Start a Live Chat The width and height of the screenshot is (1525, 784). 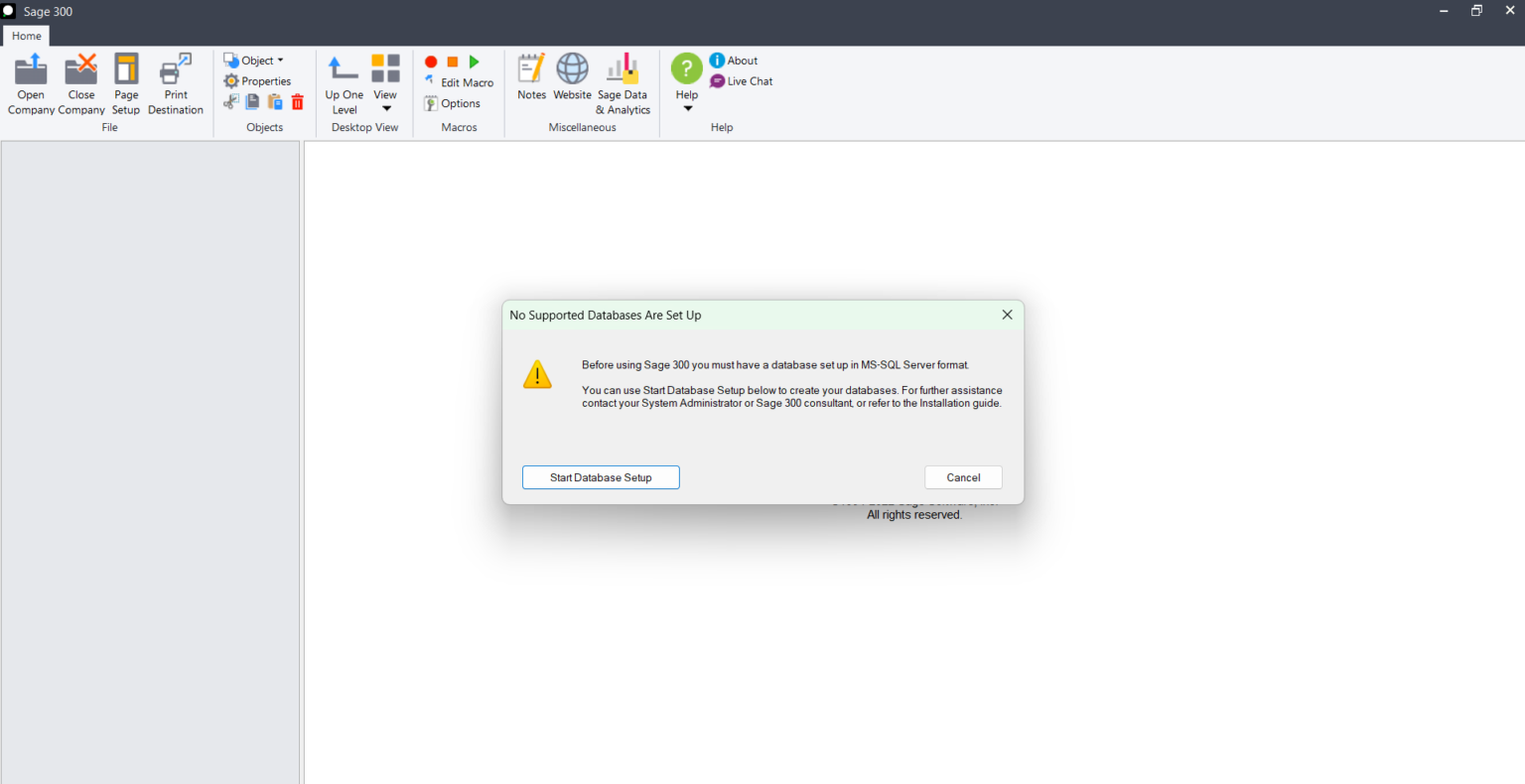[x=742, y=81]
